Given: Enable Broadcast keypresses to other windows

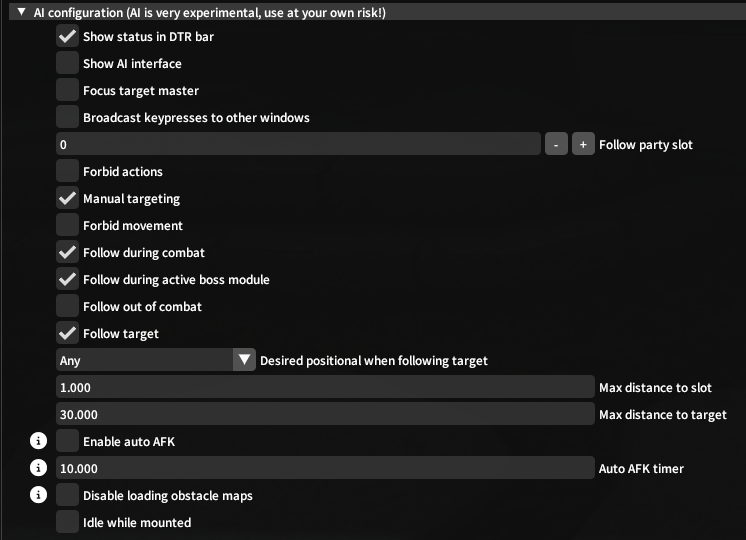Looking at the screenshot, I should pos(67,118).
